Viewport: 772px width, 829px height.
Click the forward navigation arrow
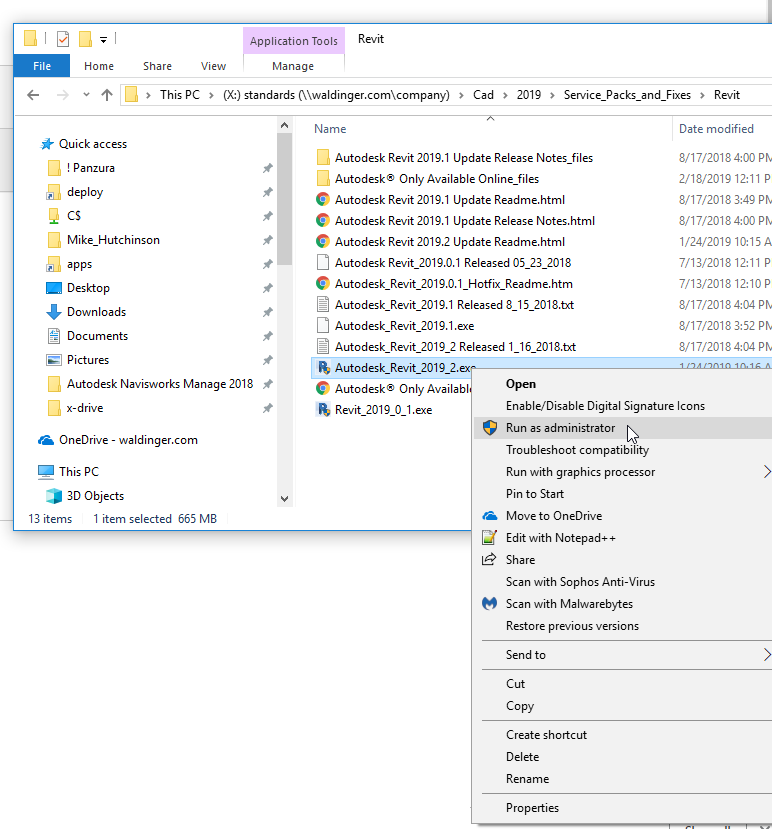(62, 95)
